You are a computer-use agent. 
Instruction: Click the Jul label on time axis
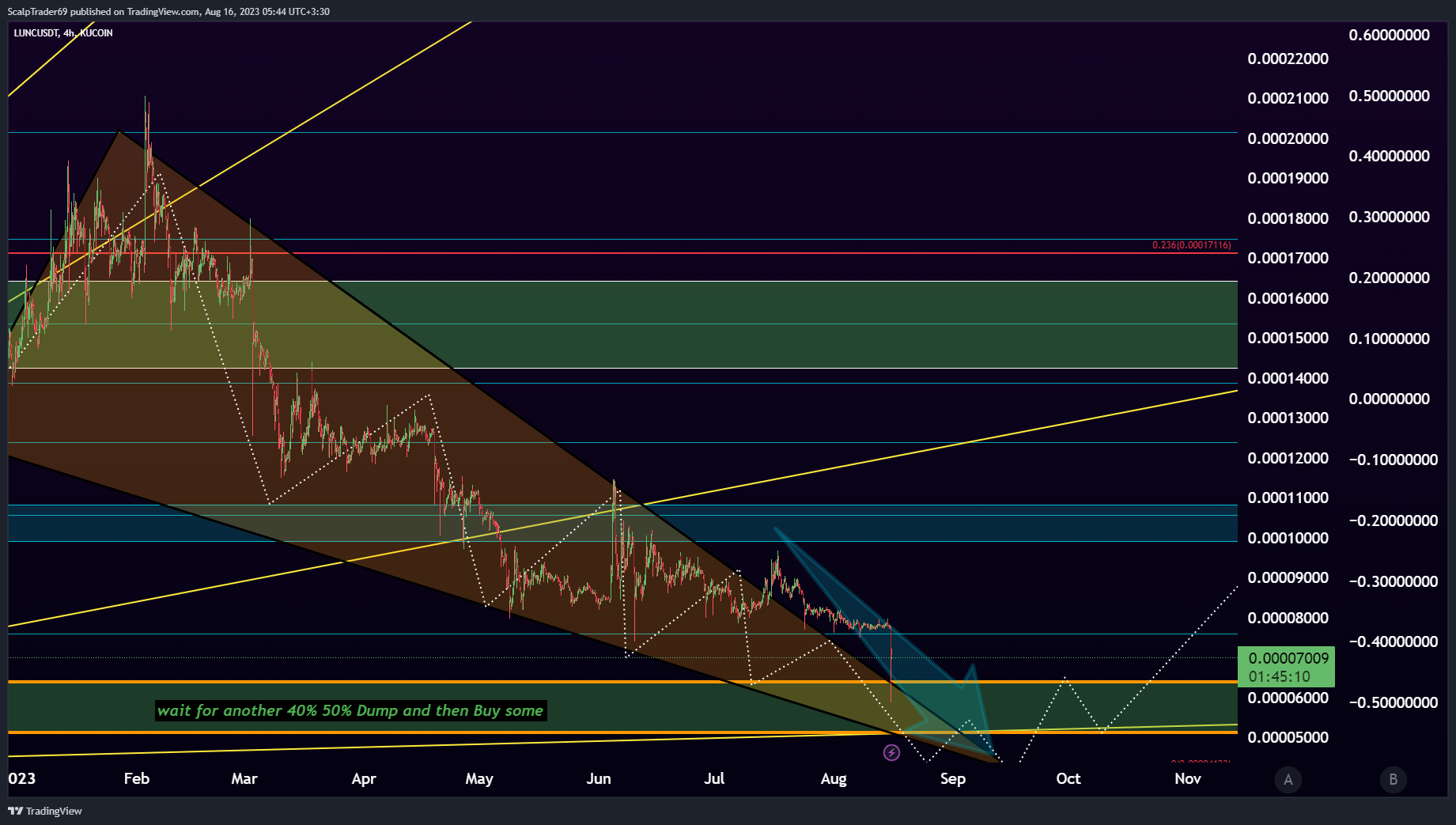(x=714, y=778)
